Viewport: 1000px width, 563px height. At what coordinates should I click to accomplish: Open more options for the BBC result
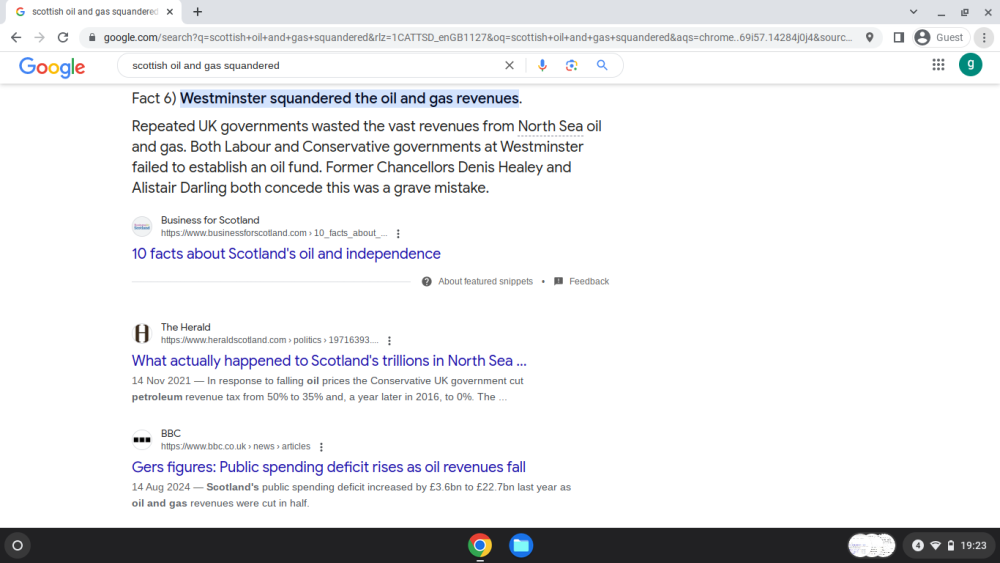point(321,447)
